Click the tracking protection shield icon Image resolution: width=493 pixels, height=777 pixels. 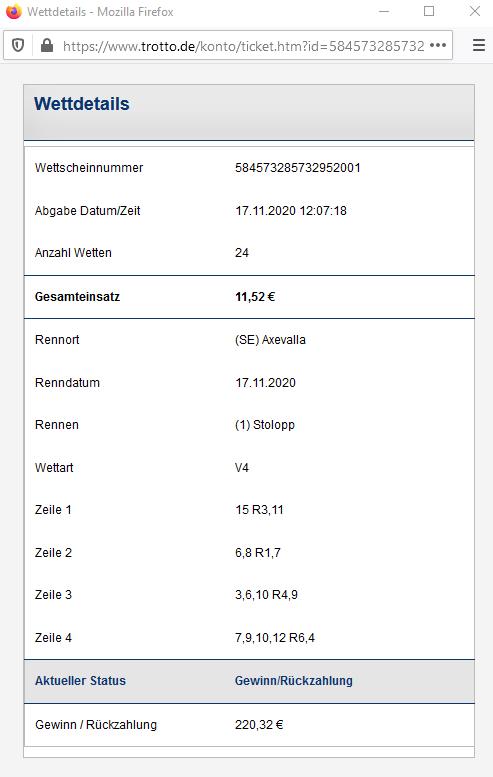(x=18, y=46)
